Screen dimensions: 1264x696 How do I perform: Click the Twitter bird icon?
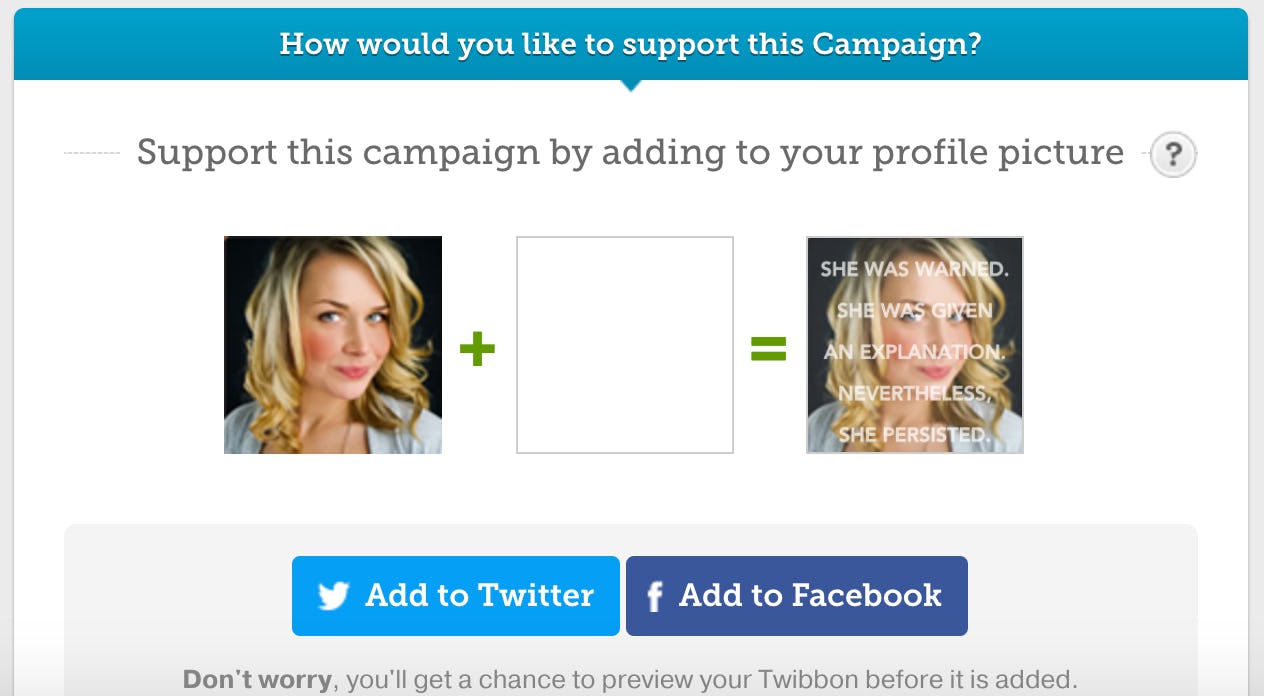334,596
